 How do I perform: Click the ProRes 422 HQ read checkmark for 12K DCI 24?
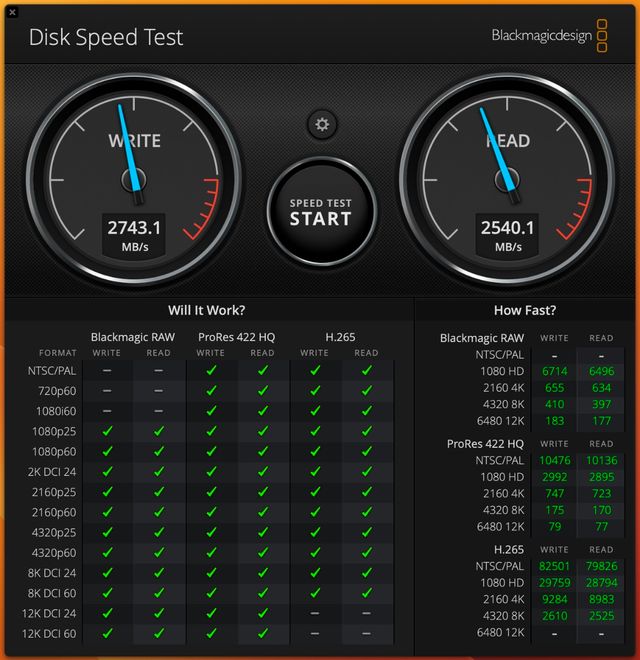click(x=262, y=613)
